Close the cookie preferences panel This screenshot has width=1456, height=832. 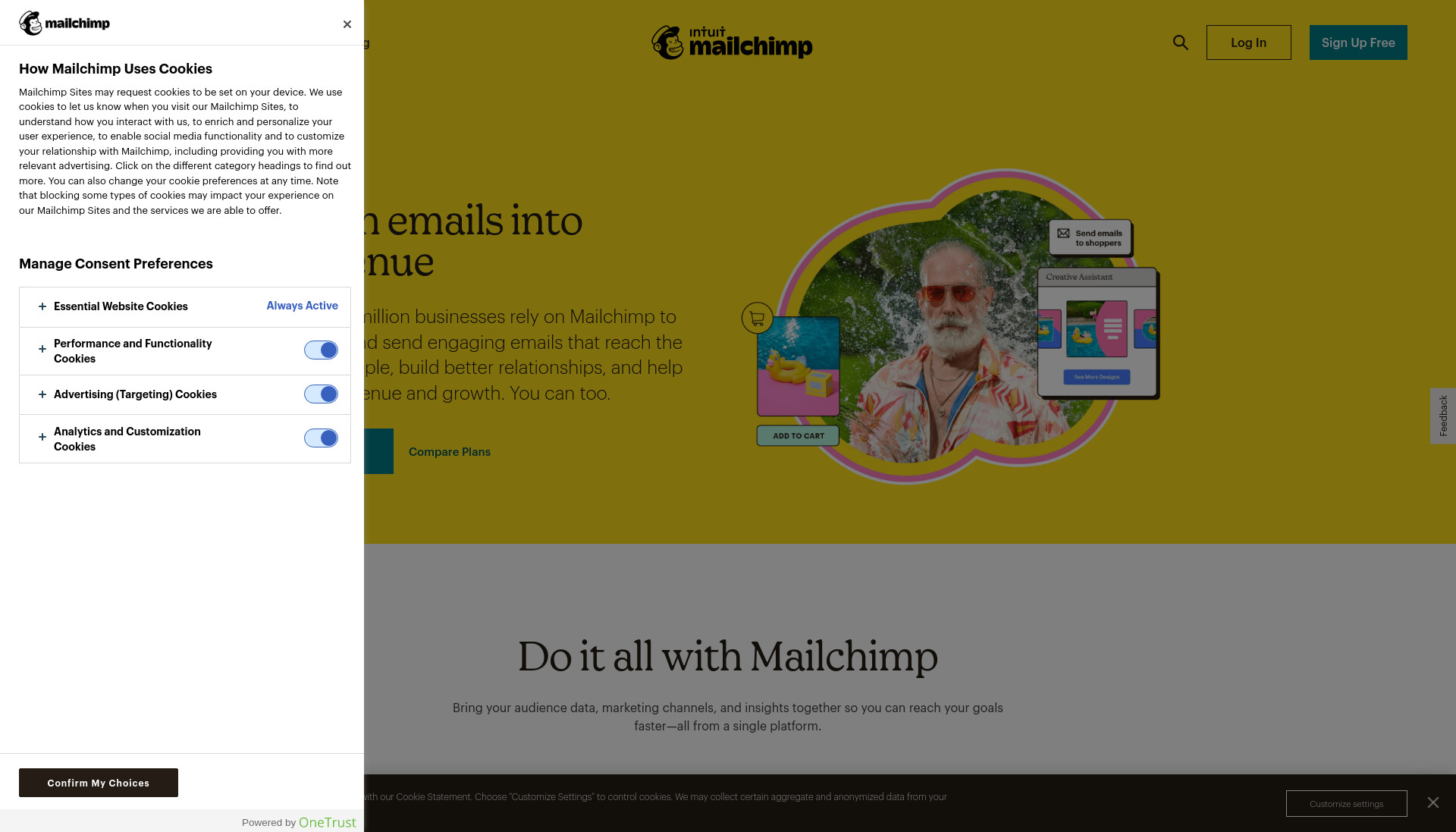(347, 24)
